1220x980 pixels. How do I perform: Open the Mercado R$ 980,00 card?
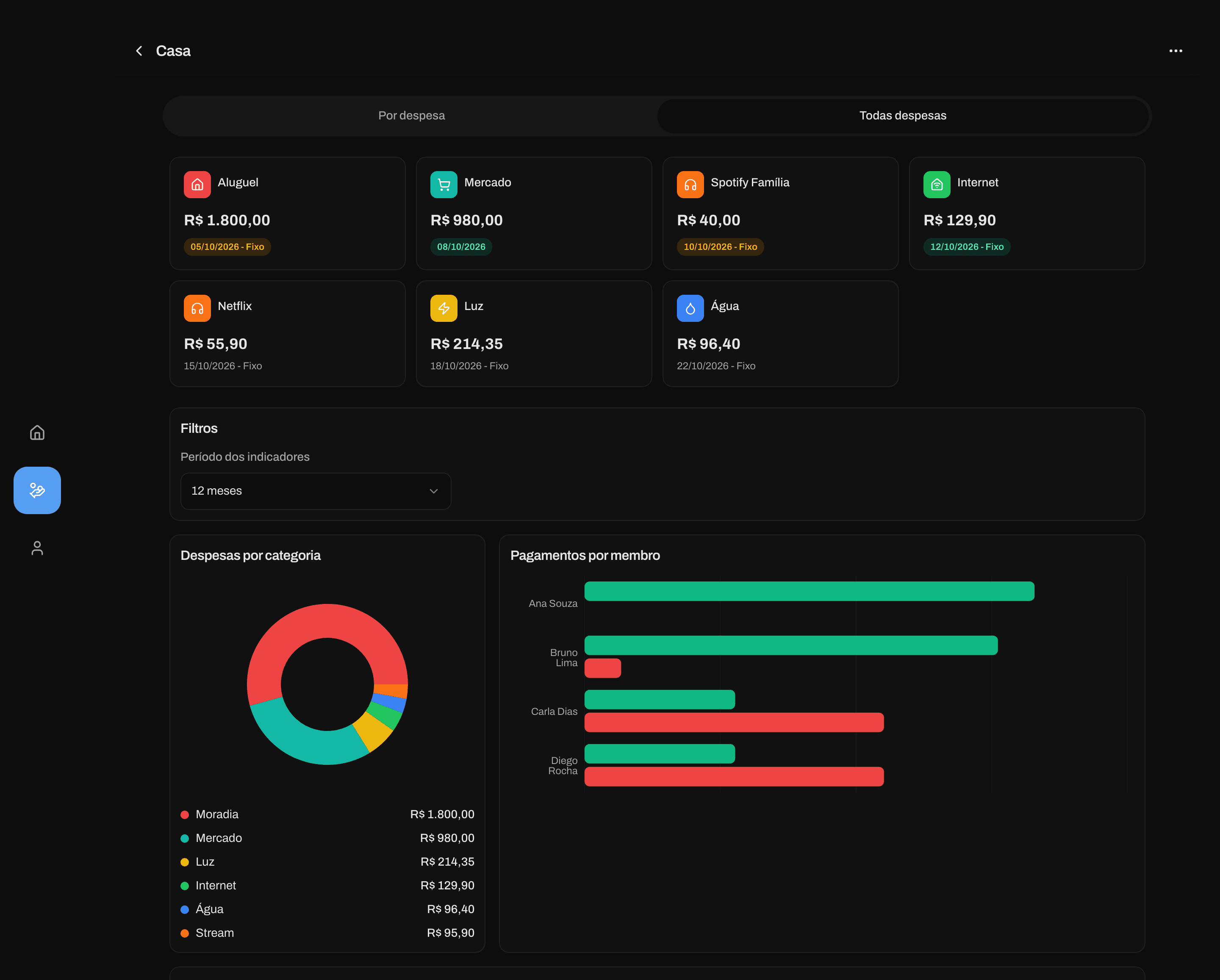tap(534, 213)
